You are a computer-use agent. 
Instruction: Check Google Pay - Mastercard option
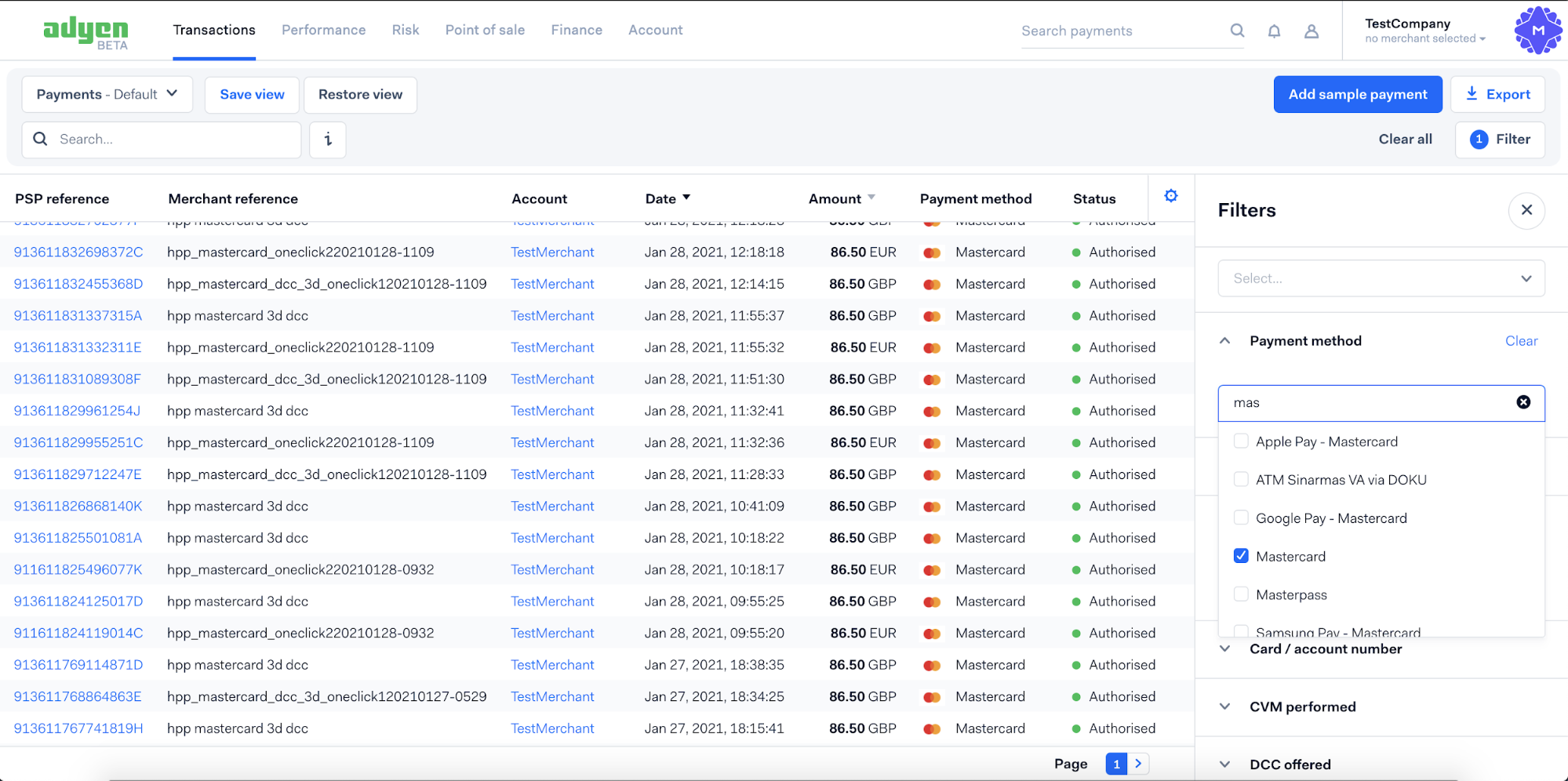pyautogui.click(x=1241, y=518)
